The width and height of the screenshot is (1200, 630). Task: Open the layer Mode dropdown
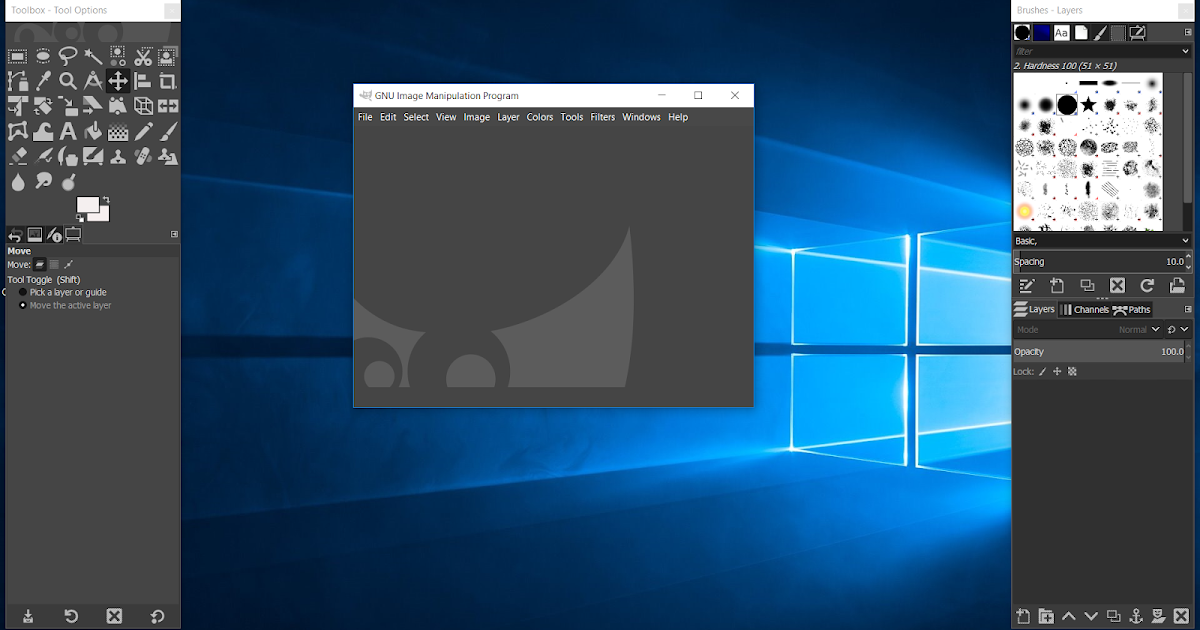(x=1147, y=329)
